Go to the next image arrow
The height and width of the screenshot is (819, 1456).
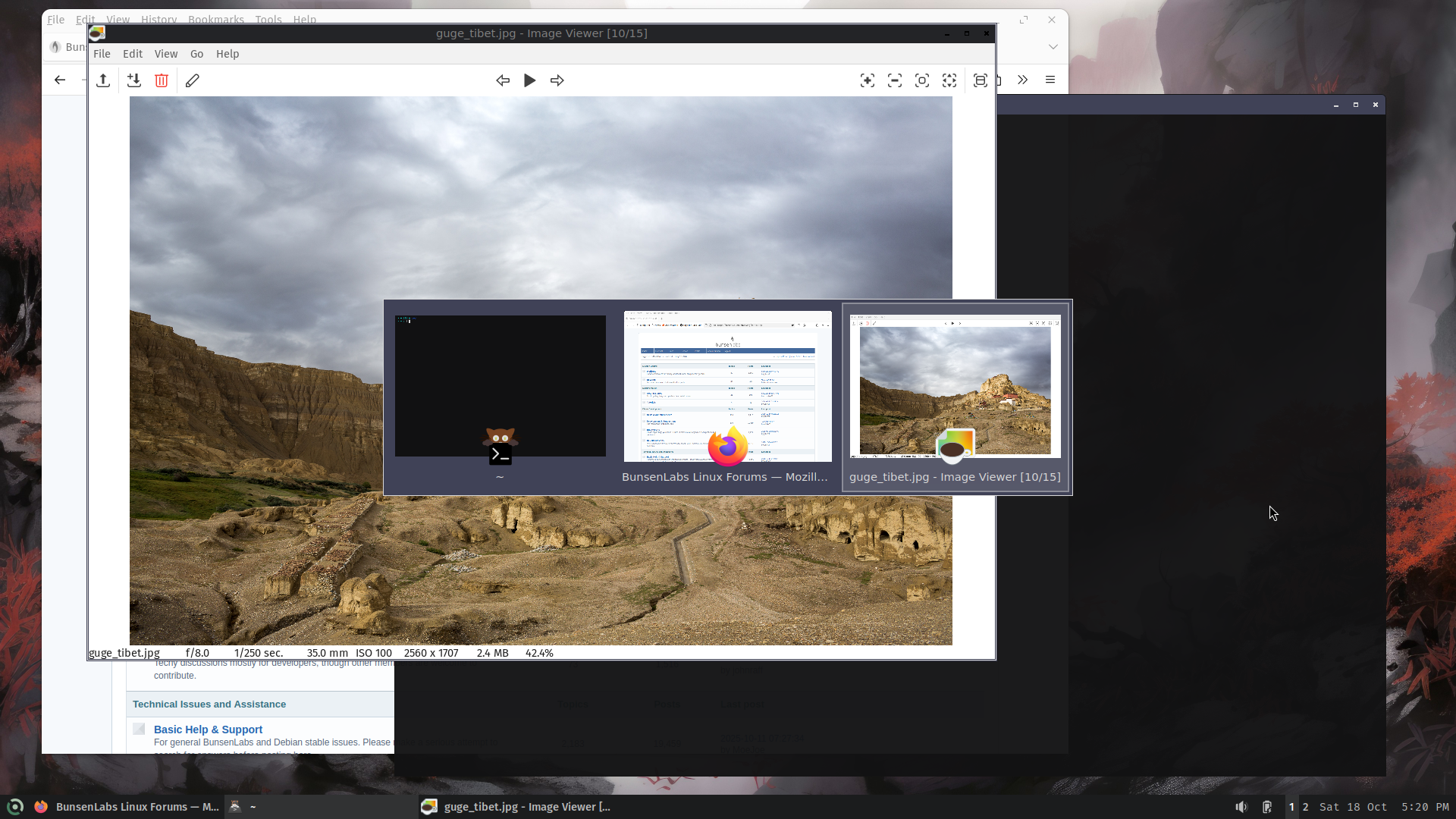[x=557, y=80]
